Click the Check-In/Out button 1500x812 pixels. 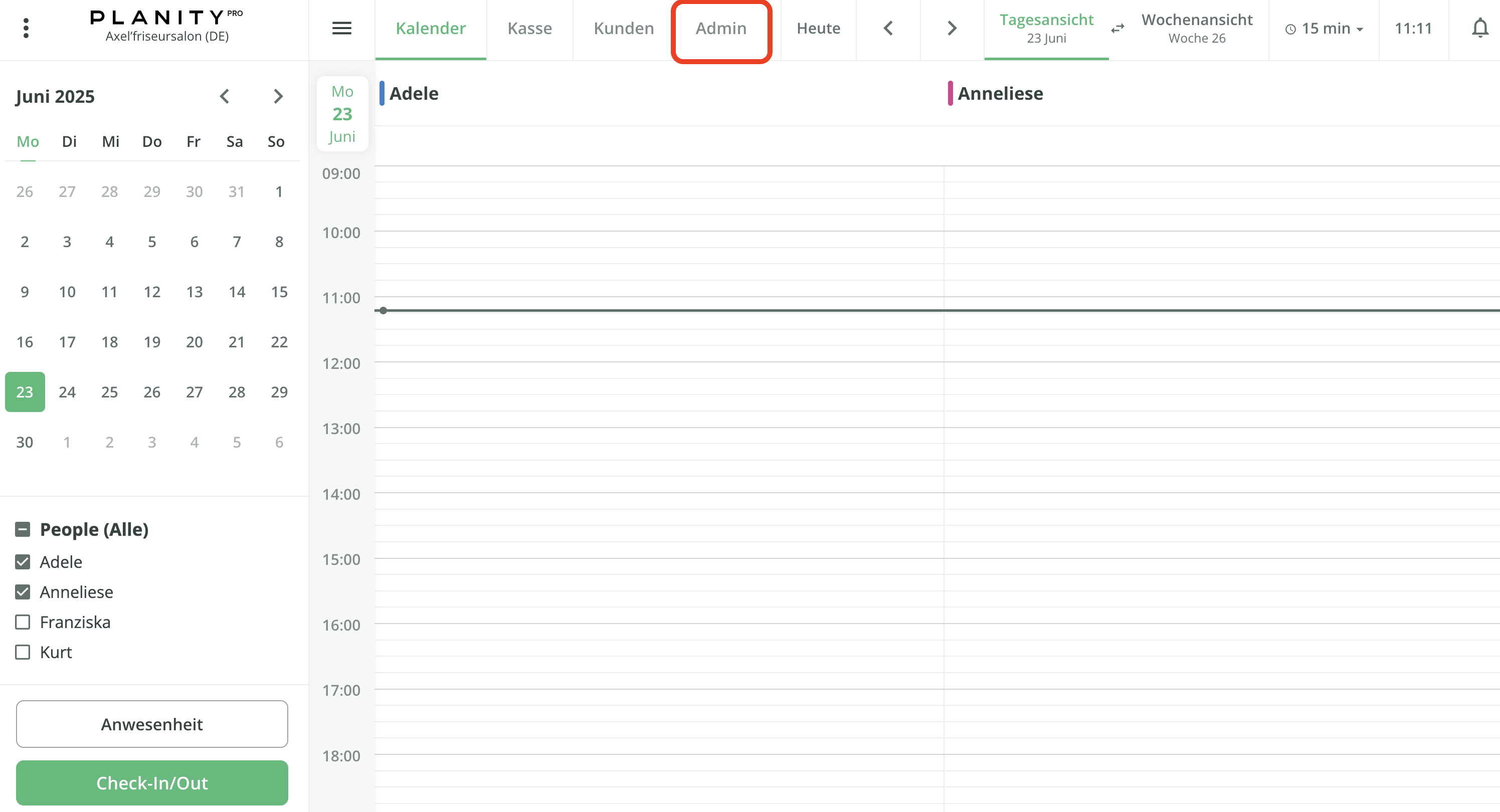[x=151, y=783]
